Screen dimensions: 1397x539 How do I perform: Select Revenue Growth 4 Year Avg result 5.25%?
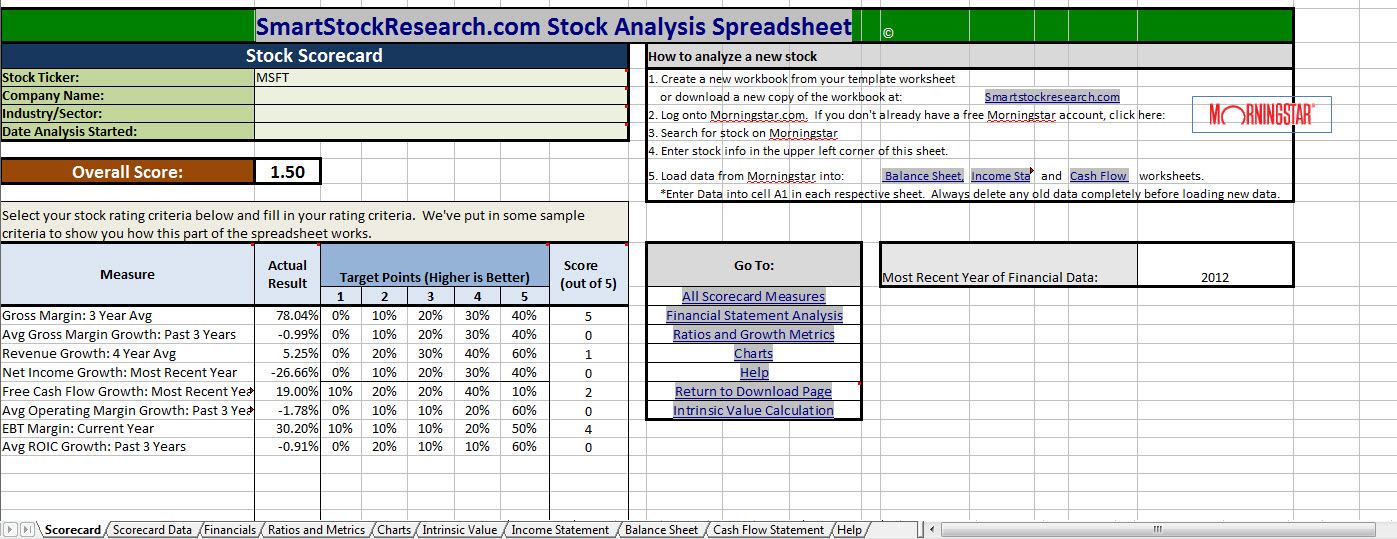coord(286,353)
